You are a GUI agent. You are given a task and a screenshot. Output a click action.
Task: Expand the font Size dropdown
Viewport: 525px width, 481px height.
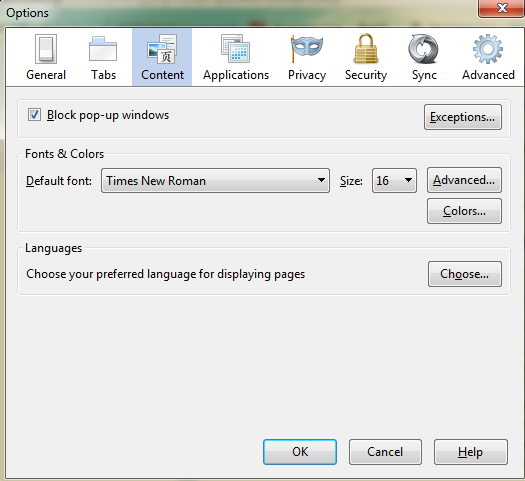[394, 181]
